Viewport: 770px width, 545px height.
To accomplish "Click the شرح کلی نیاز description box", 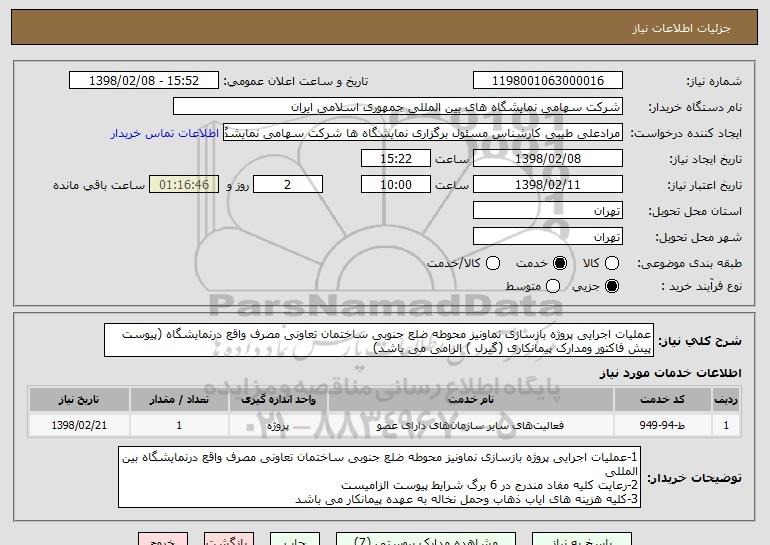I will (379, 340).
